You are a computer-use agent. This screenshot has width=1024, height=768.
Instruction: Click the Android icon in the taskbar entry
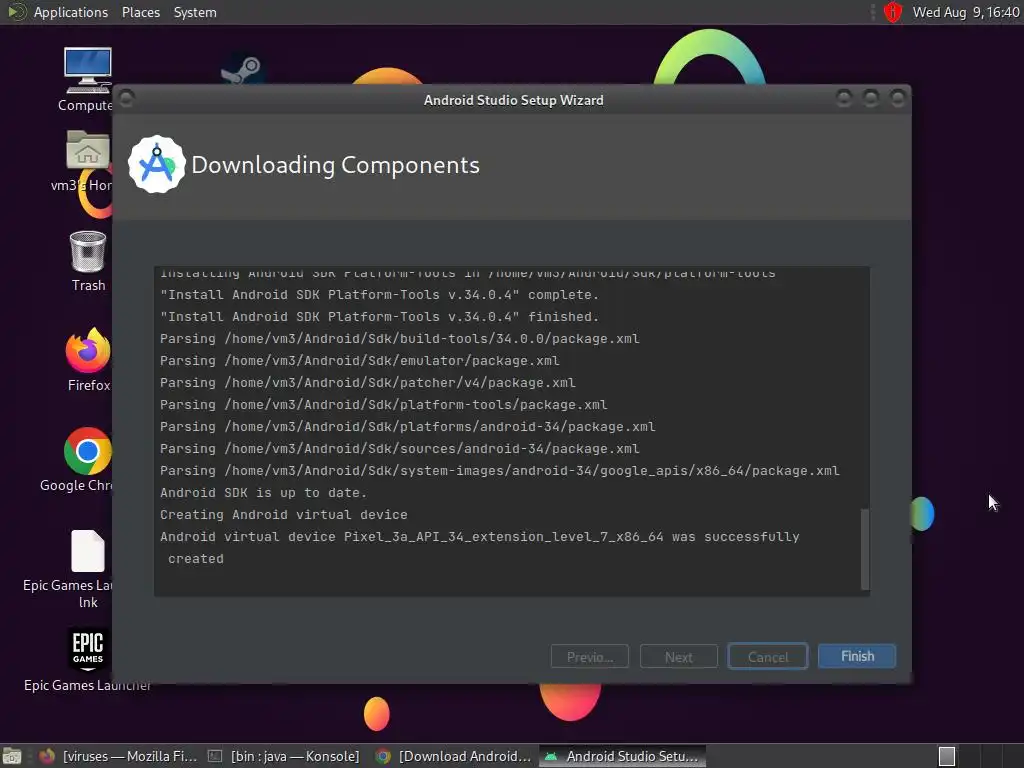551,756
